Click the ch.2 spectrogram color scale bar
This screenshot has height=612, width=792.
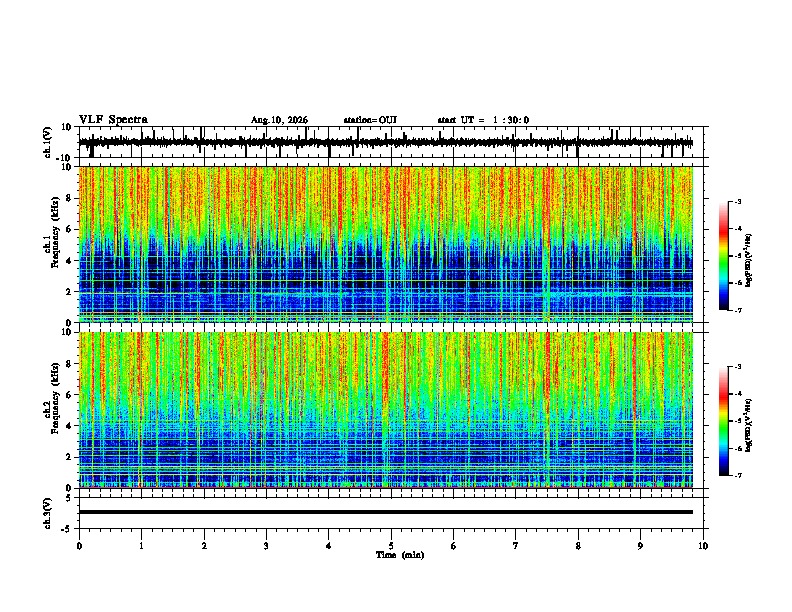click(724, 421)
